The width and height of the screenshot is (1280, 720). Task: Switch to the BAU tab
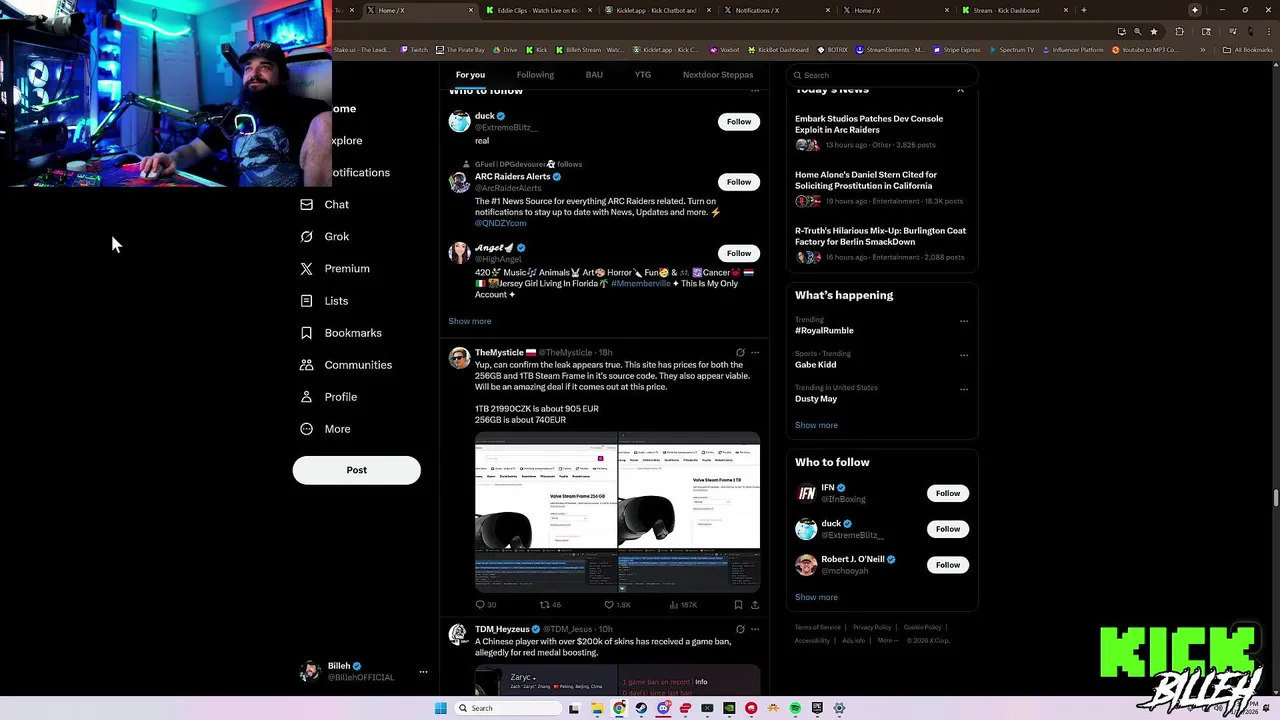594,75
